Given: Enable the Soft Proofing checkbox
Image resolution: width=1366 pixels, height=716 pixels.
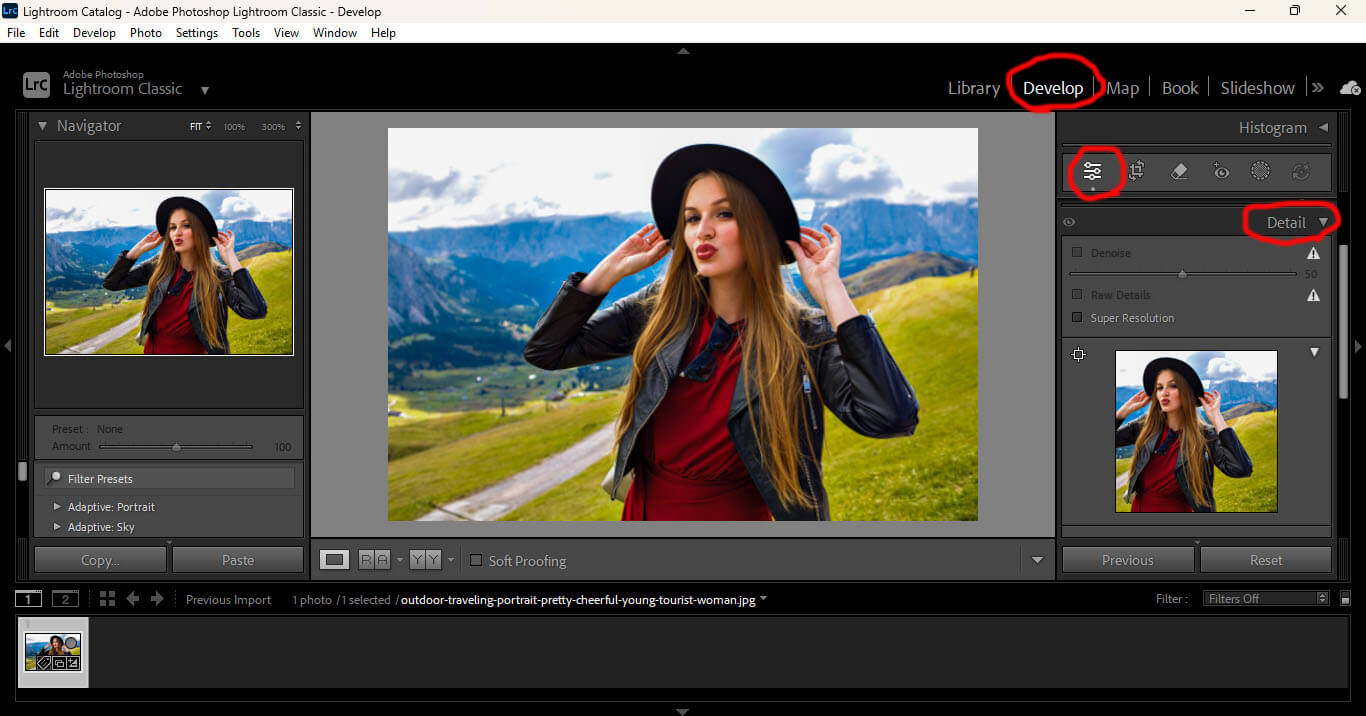Looking at the screenshot, I should 475,561.
